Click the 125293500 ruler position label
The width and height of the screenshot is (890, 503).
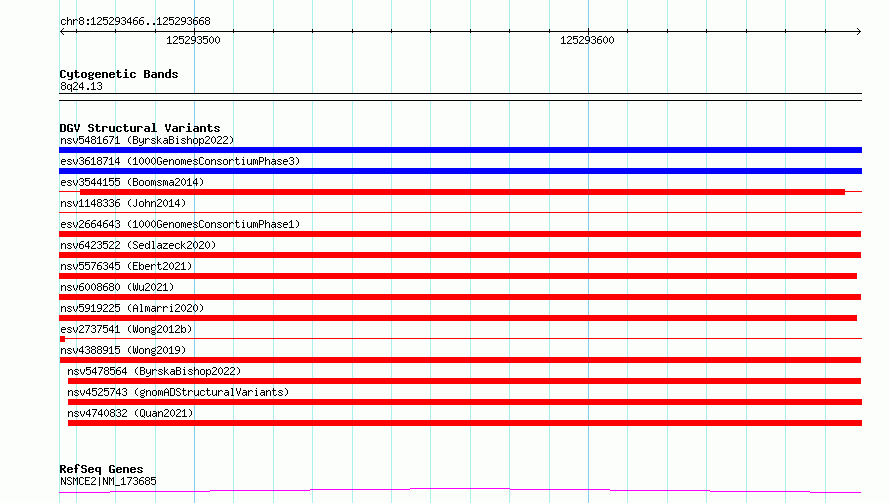pos(193,40)
